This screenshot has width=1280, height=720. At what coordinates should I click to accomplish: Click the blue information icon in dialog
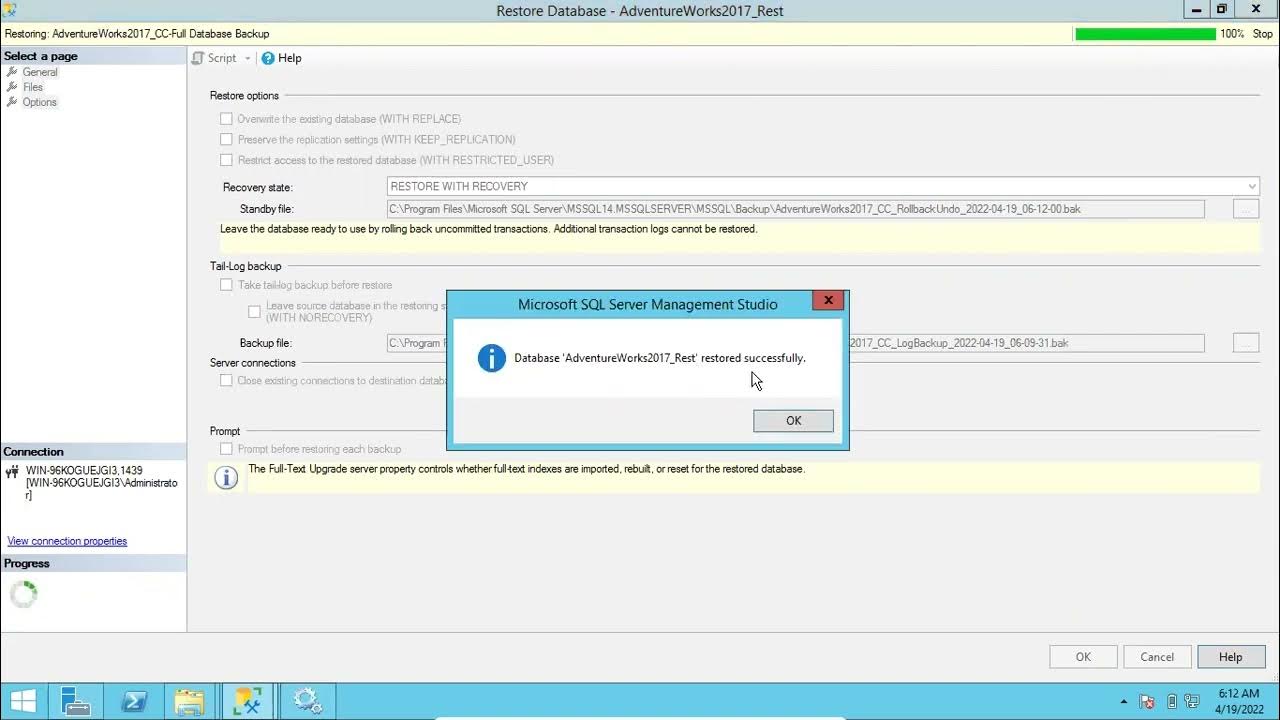(x=491, y=358)
